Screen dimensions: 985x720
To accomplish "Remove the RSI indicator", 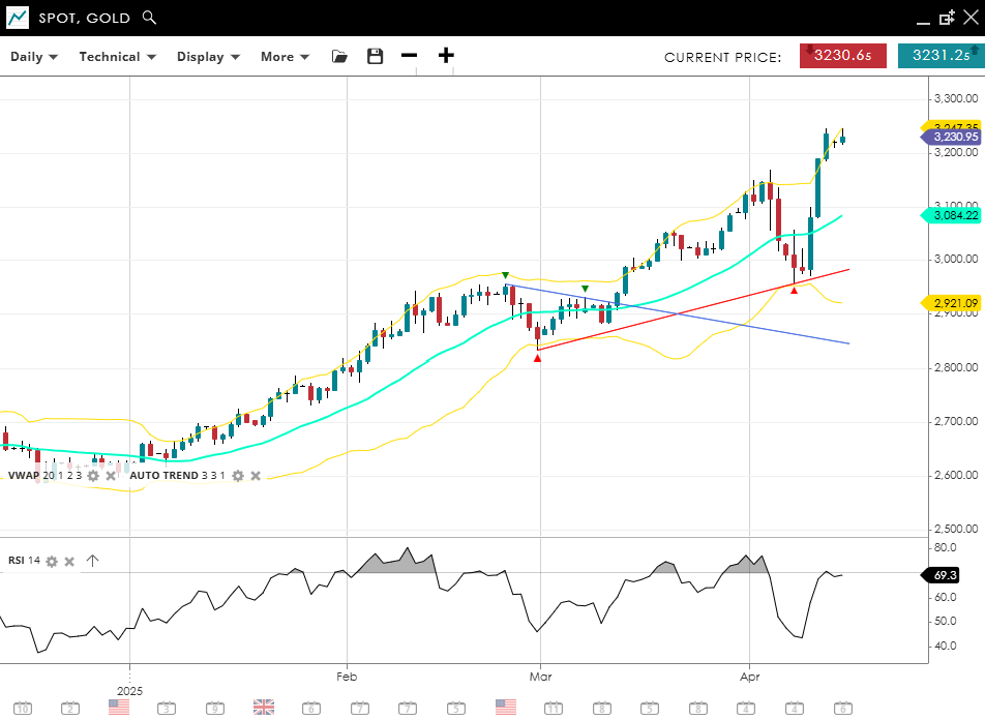I will pos(69,561).
